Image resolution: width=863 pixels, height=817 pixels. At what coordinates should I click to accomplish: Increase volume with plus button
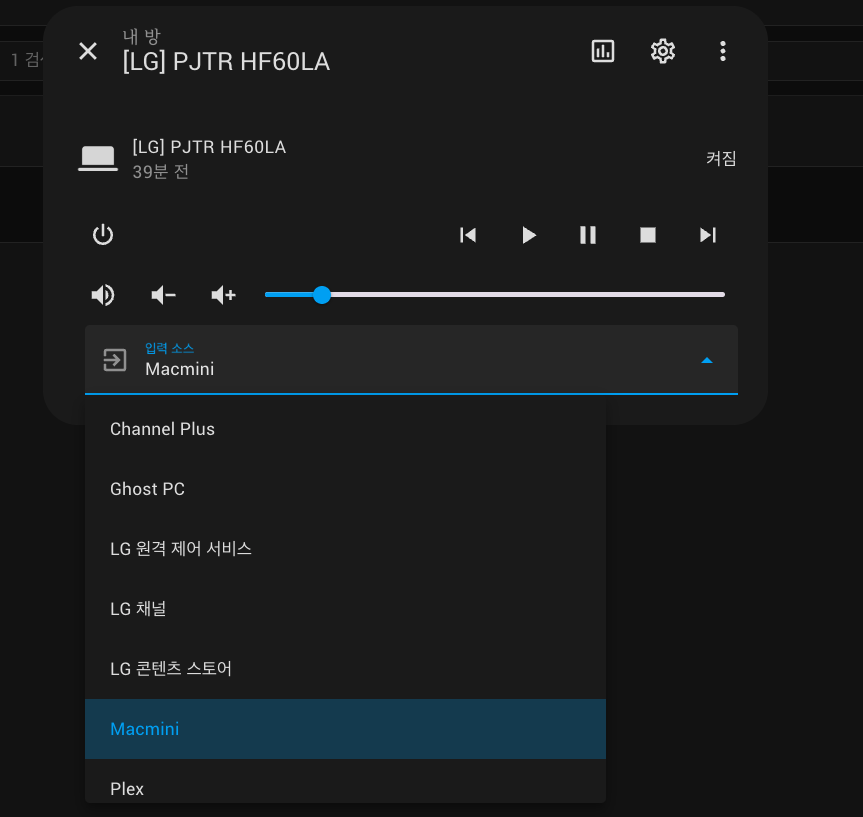point(223,295)
